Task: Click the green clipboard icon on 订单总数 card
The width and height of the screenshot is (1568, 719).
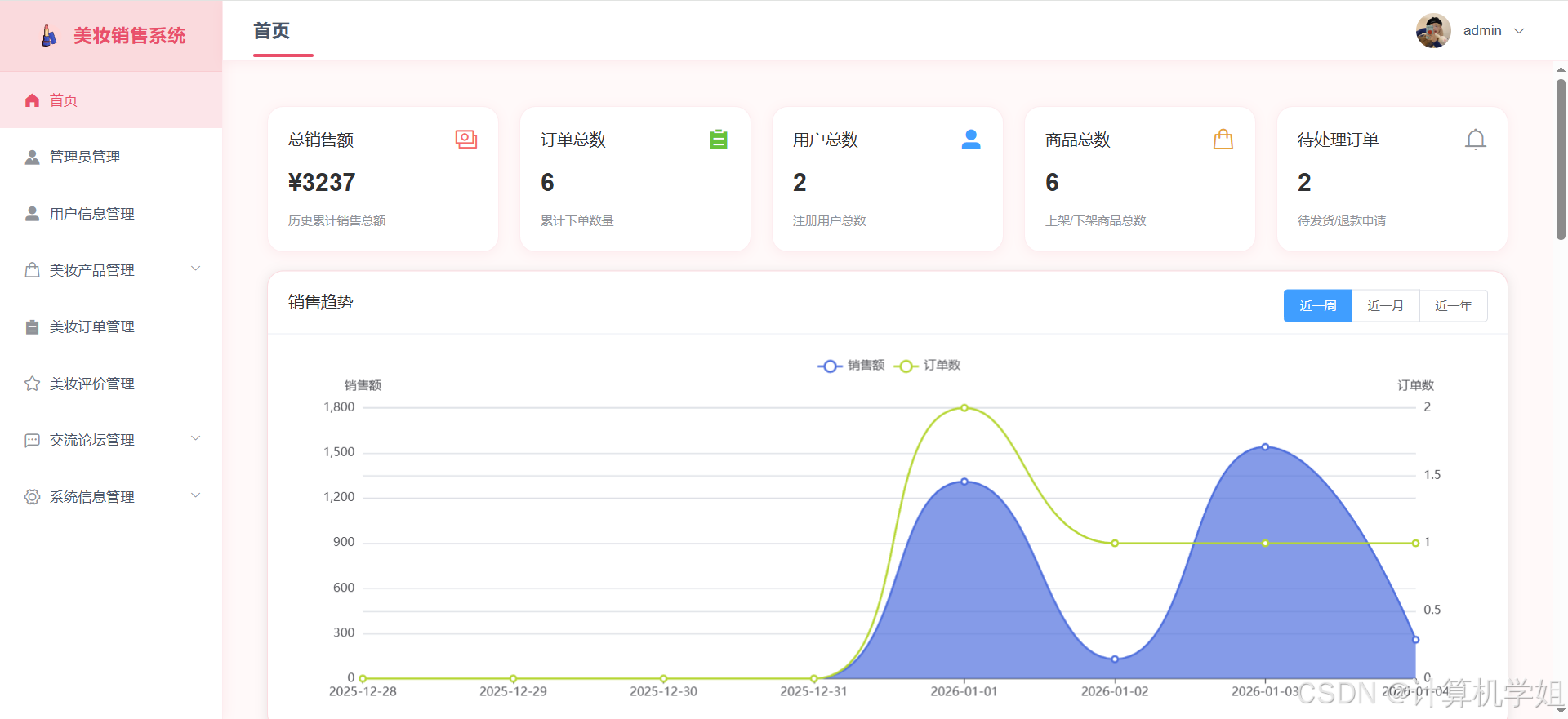Action: point(719,140)
